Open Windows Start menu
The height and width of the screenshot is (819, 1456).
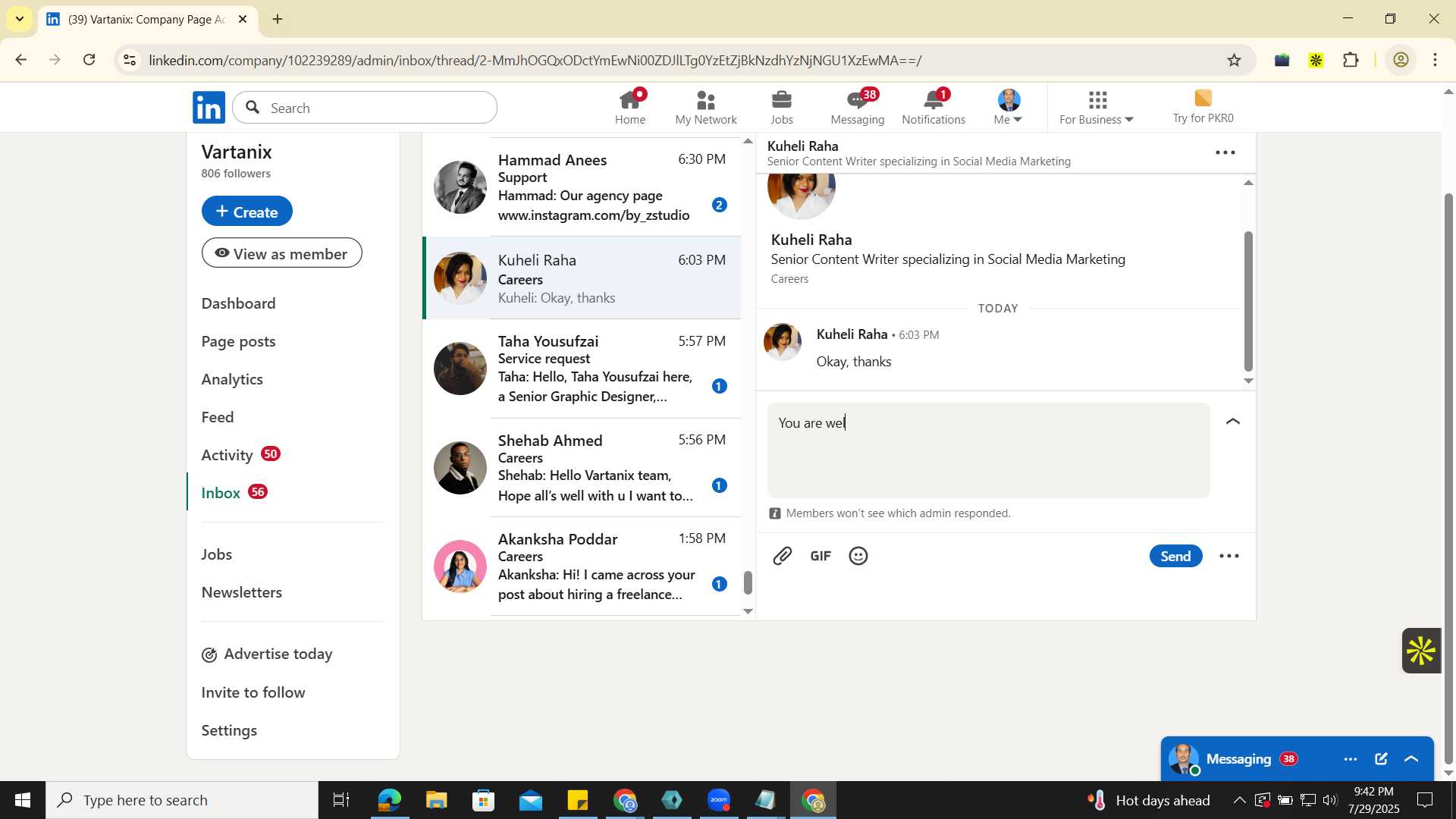tap(23, 800)
